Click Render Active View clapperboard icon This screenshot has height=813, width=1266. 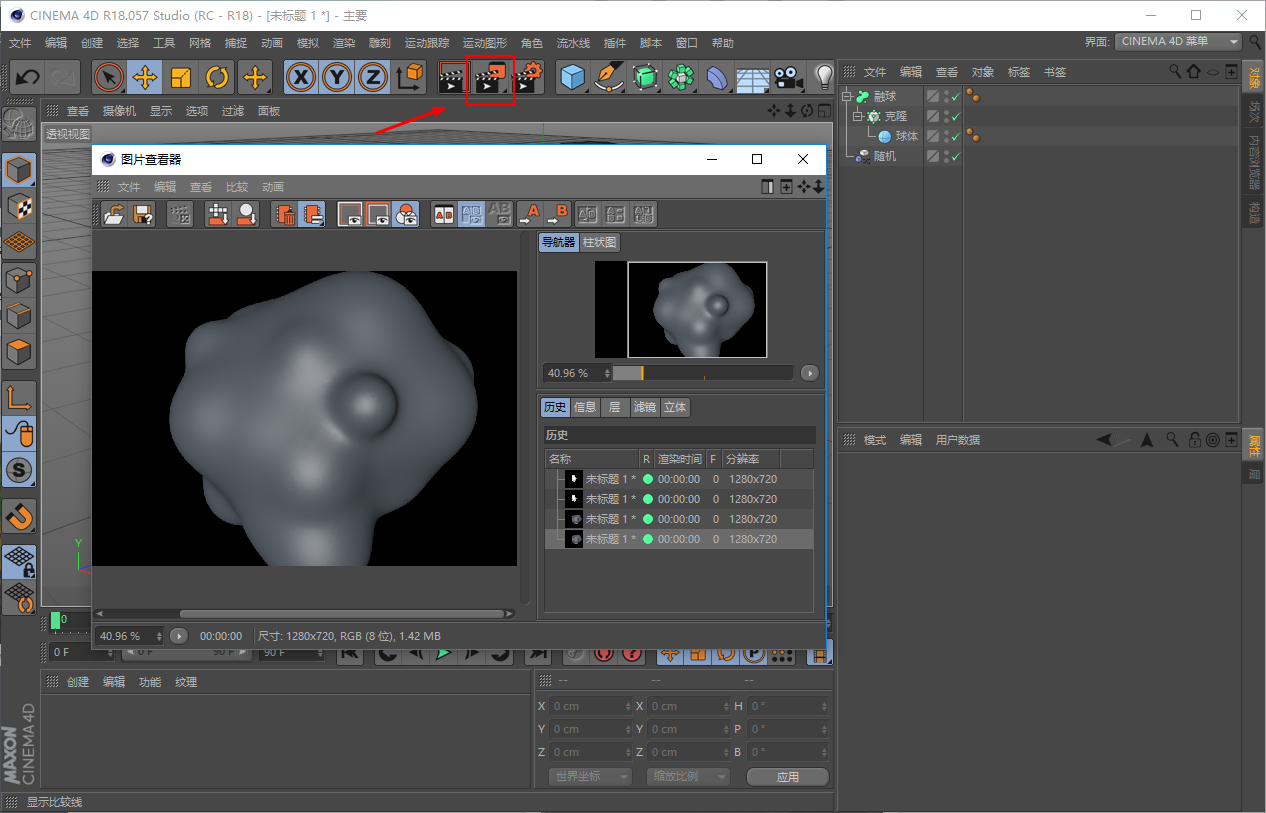[x=453, y=77]
